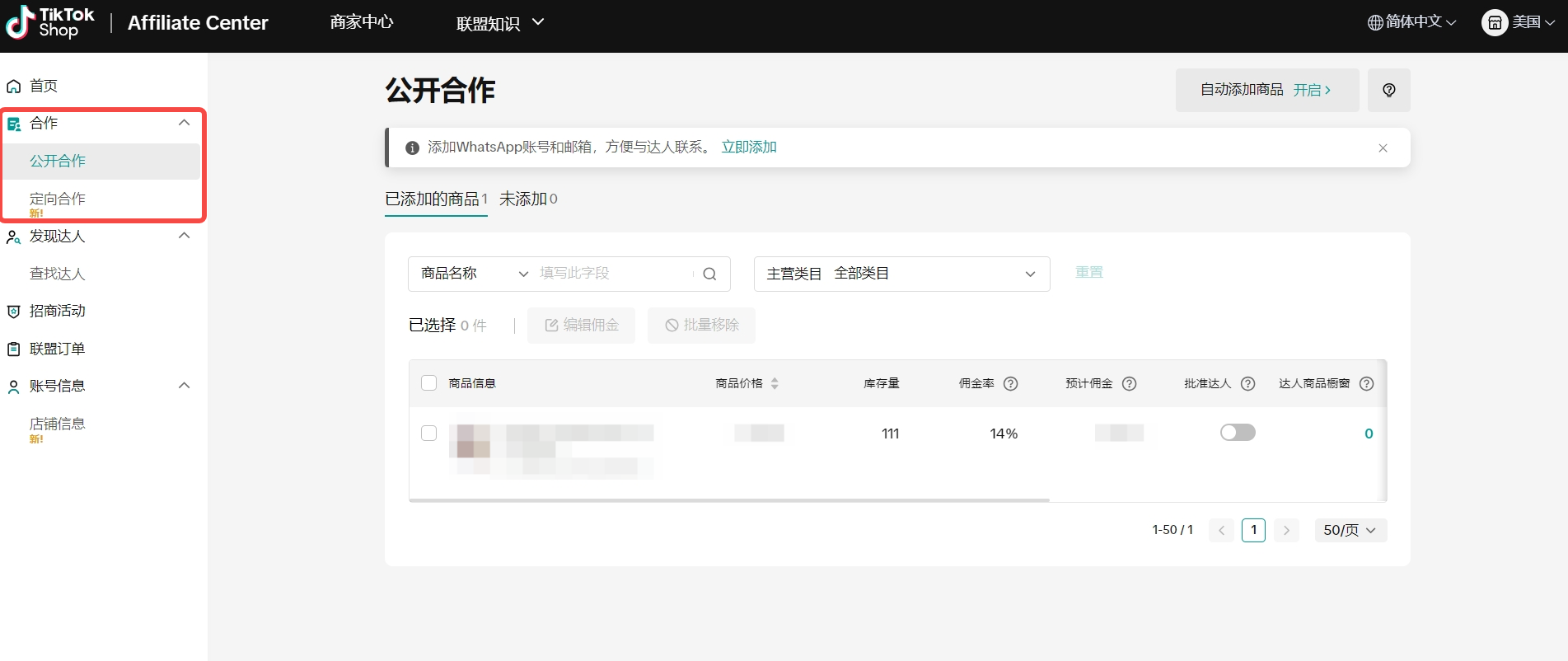Click the 佣金率 help question icon
This screenshot has height=661, width=1568.
pos(1010,383)
